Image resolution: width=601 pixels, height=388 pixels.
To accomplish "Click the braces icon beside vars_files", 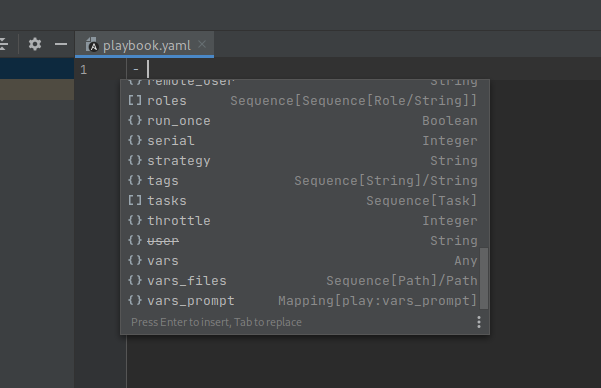I will [135, 280].
